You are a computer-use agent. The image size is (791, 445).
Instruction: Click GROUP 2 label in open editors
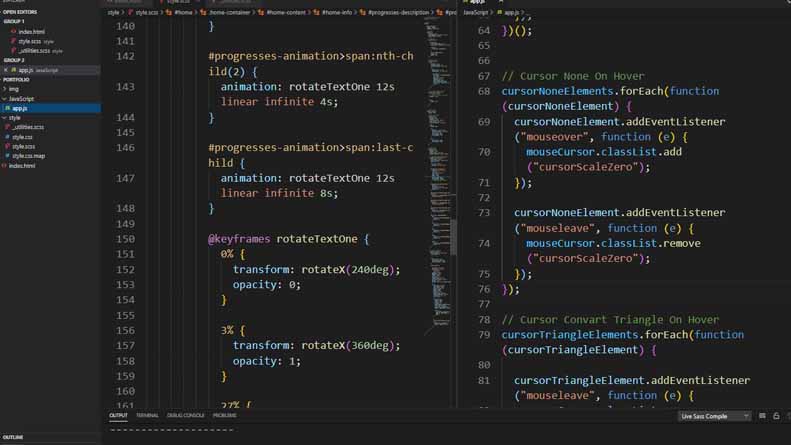tap(14, 61)
